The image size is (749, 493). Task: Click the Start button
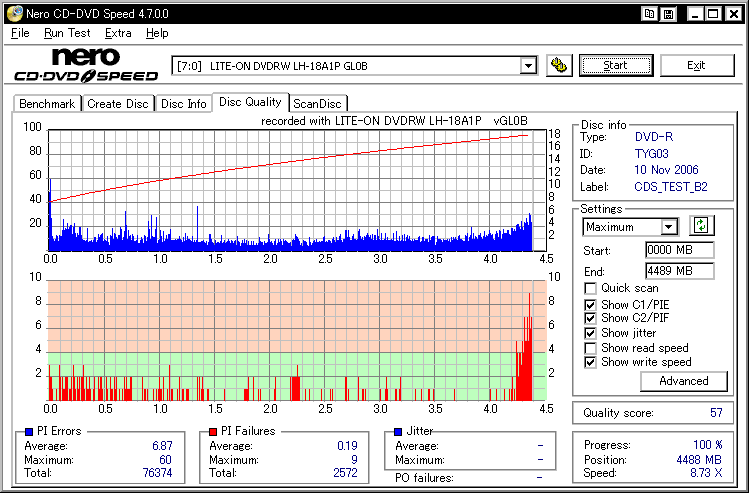pyautogui.click(x=615, y=65)
